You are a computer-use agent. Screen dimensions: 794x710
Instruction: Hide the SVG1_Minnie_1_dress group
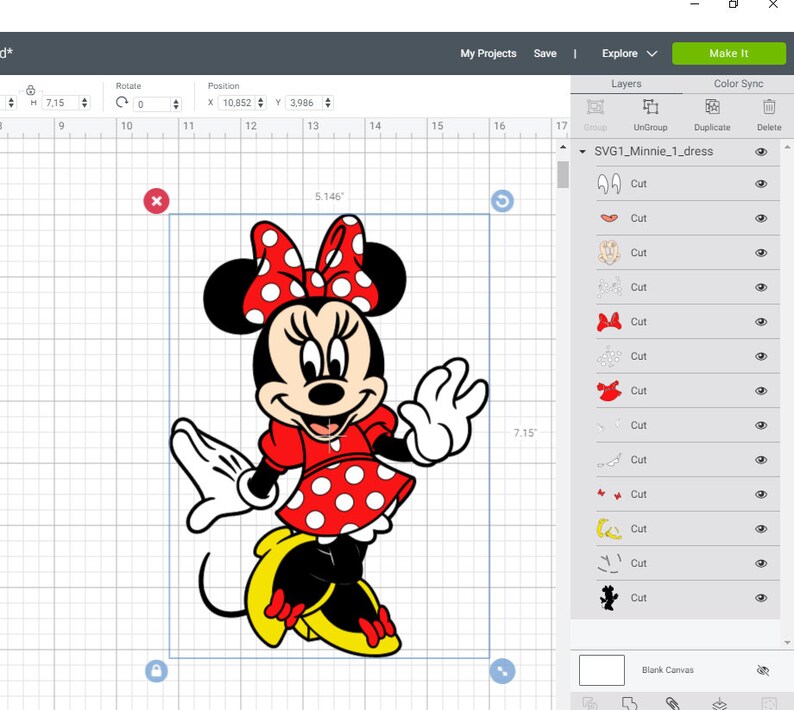point(761,152)
